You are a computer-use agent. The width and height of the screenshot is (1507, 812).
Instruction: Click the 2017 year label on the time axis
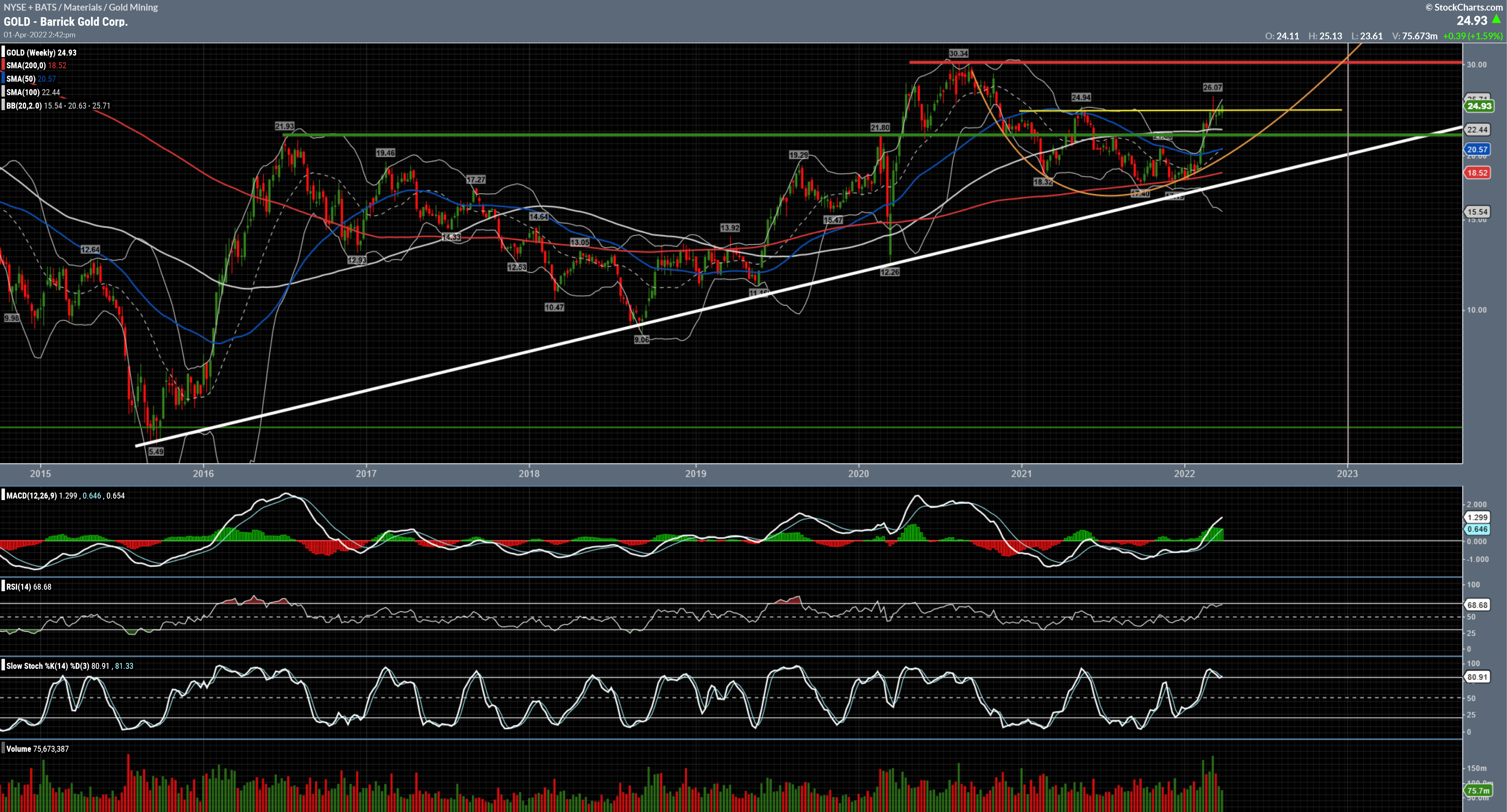366,474
